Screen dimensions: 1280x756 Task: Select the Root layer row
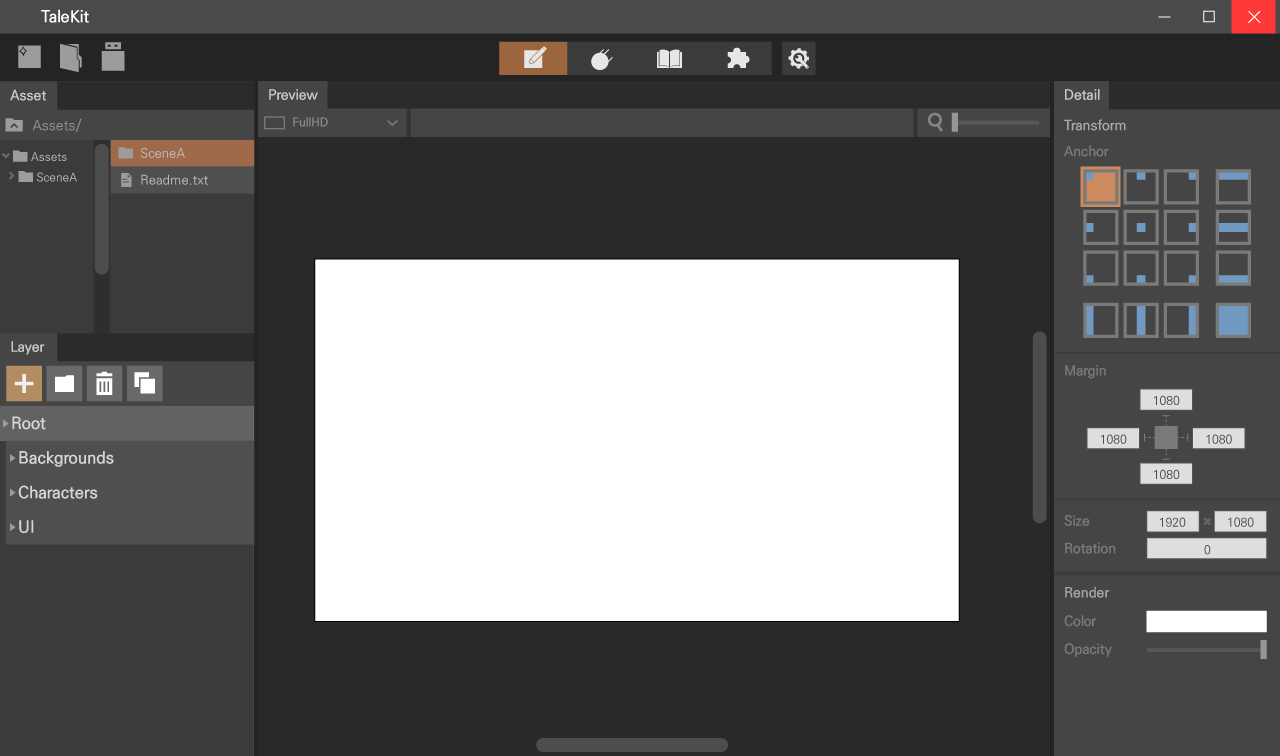(x=127, y=423)
